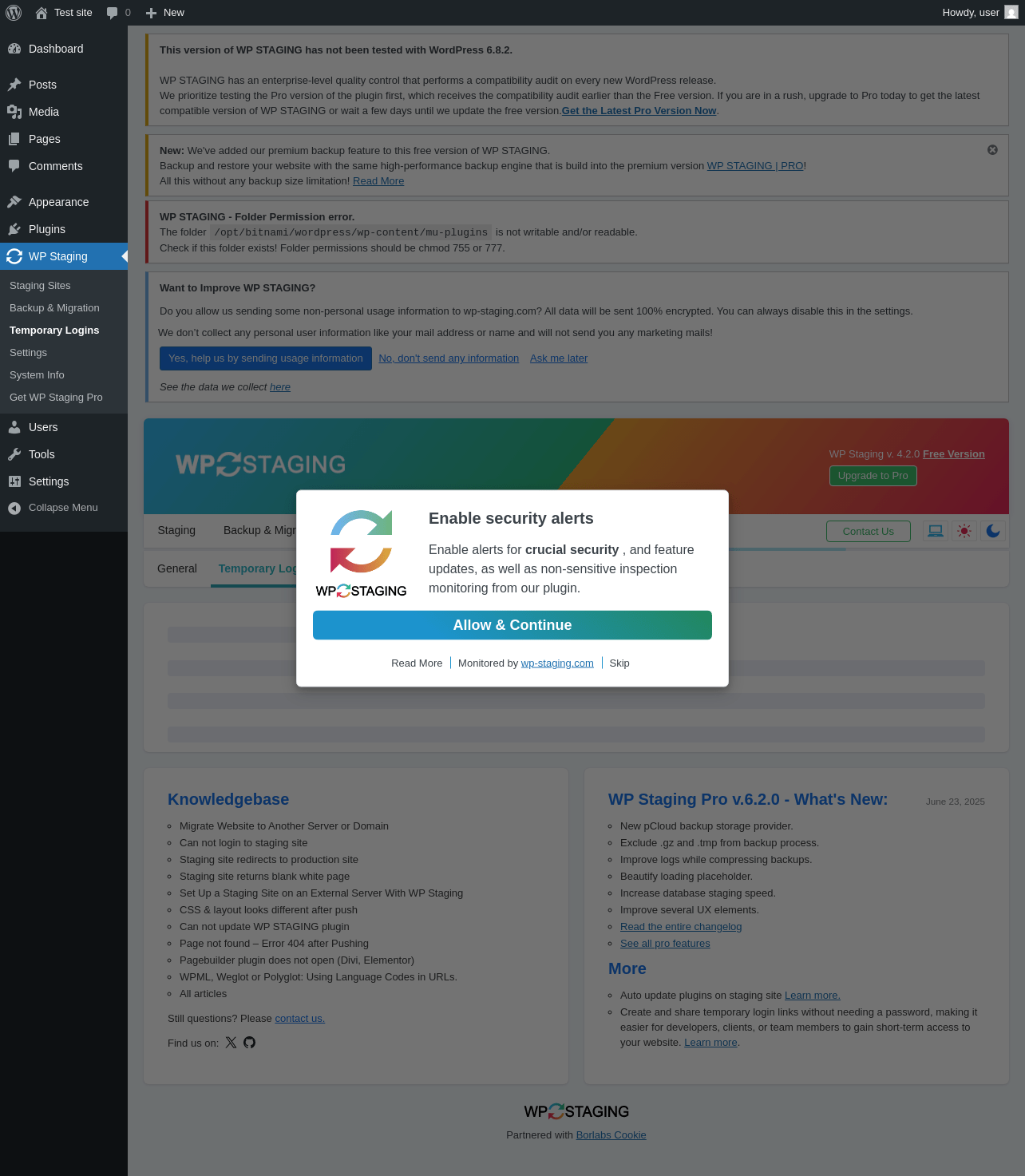The image size is (1025, 1176).
Task: Click the WP STAGING footer logo
Action: pos(576,1111)
